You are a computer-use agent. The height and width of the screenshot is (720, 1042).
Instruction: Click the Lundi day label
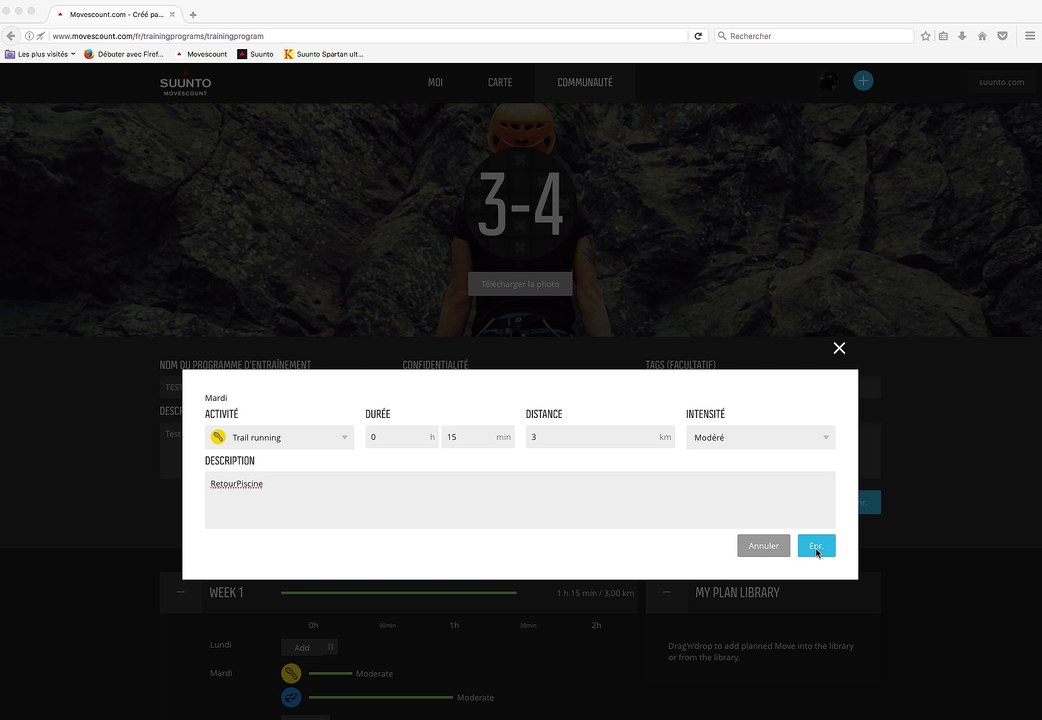tap(221, 644)
